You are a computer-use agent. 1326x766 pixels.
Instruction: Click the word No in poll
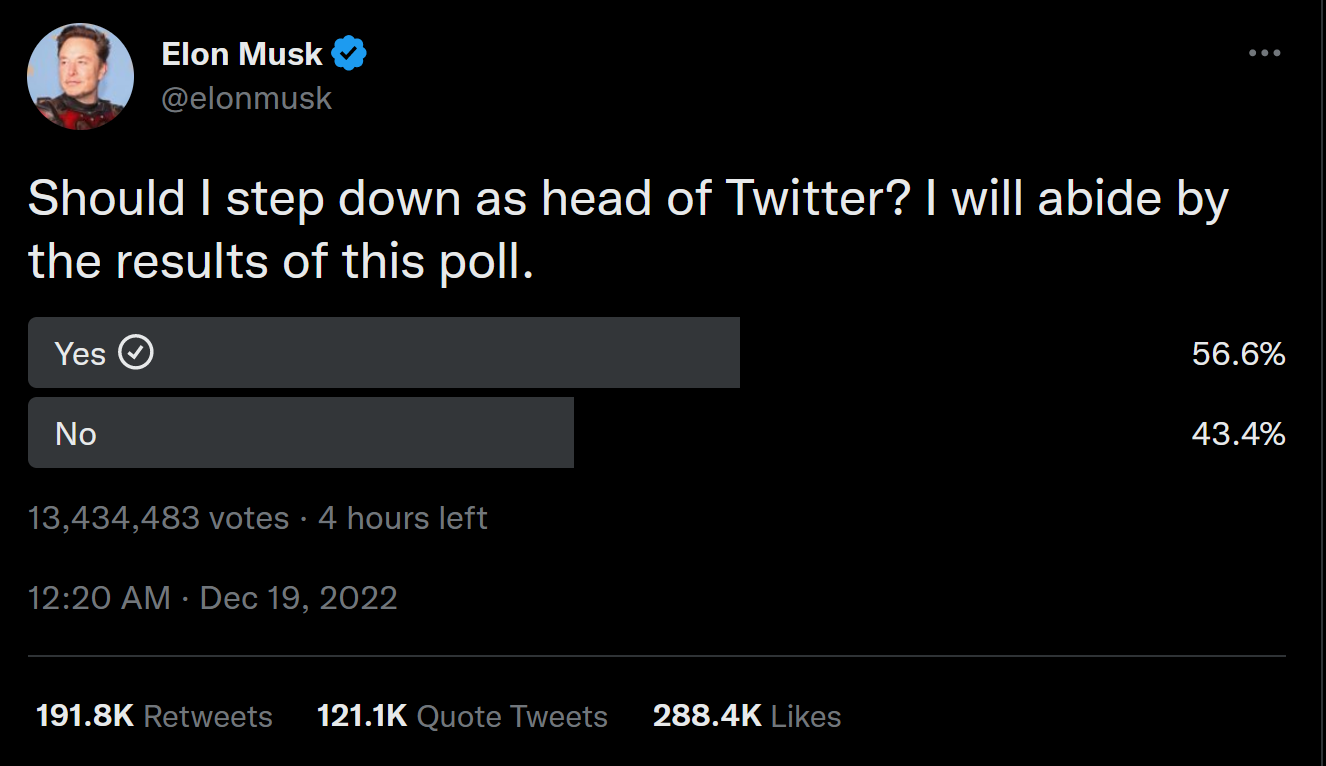[x=76, y=433]
